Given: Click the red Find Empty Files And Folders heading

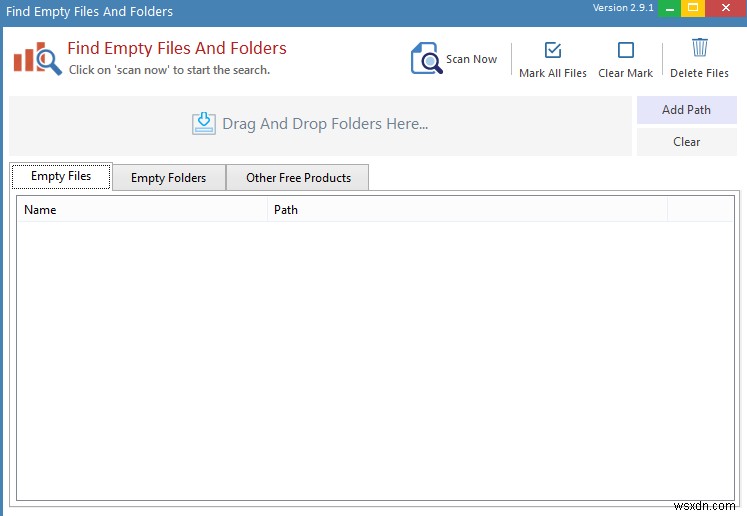Looking at the screenshot, I should (x=177, y=48).
